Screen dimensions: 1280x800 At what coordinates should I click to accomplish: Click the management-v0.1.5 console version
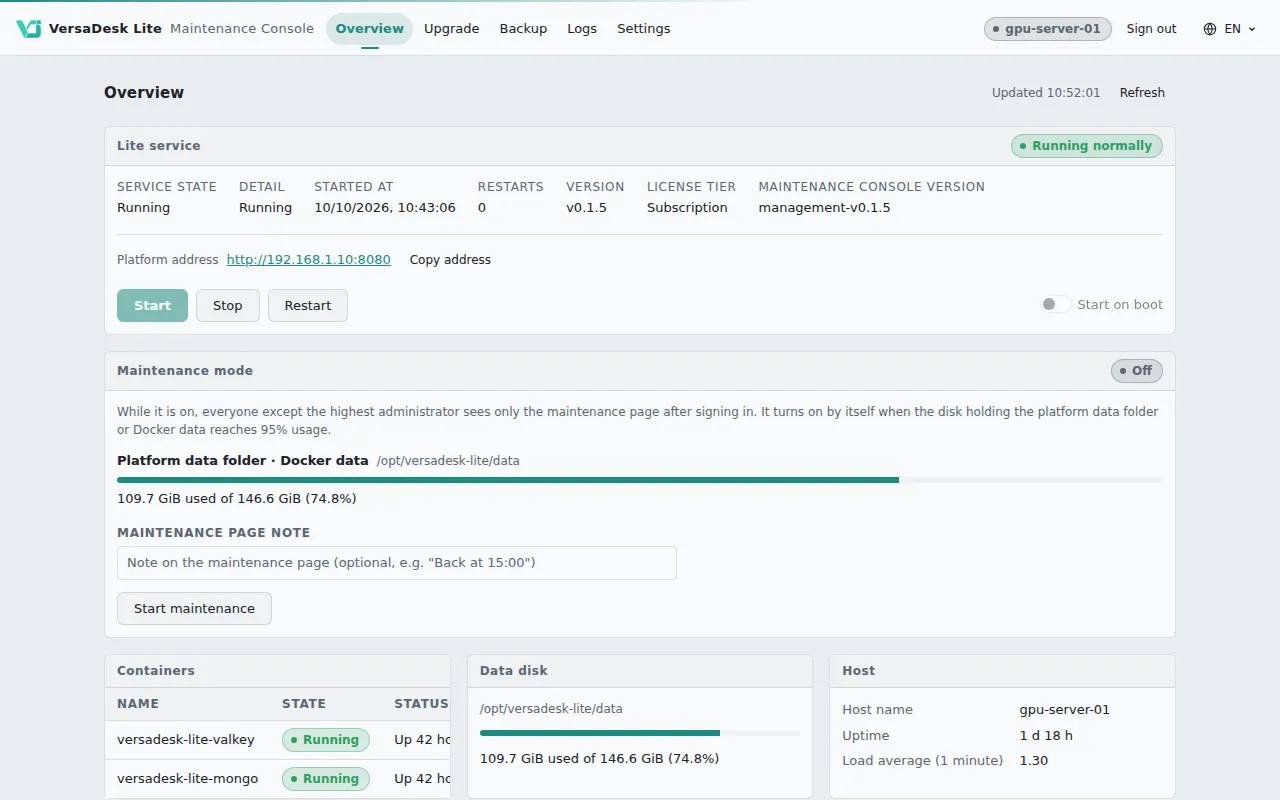coord(824,208)
